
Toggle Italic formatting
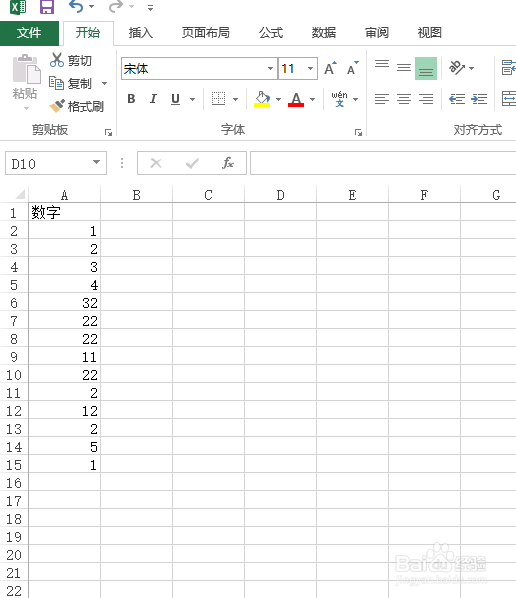click(153, 99)
